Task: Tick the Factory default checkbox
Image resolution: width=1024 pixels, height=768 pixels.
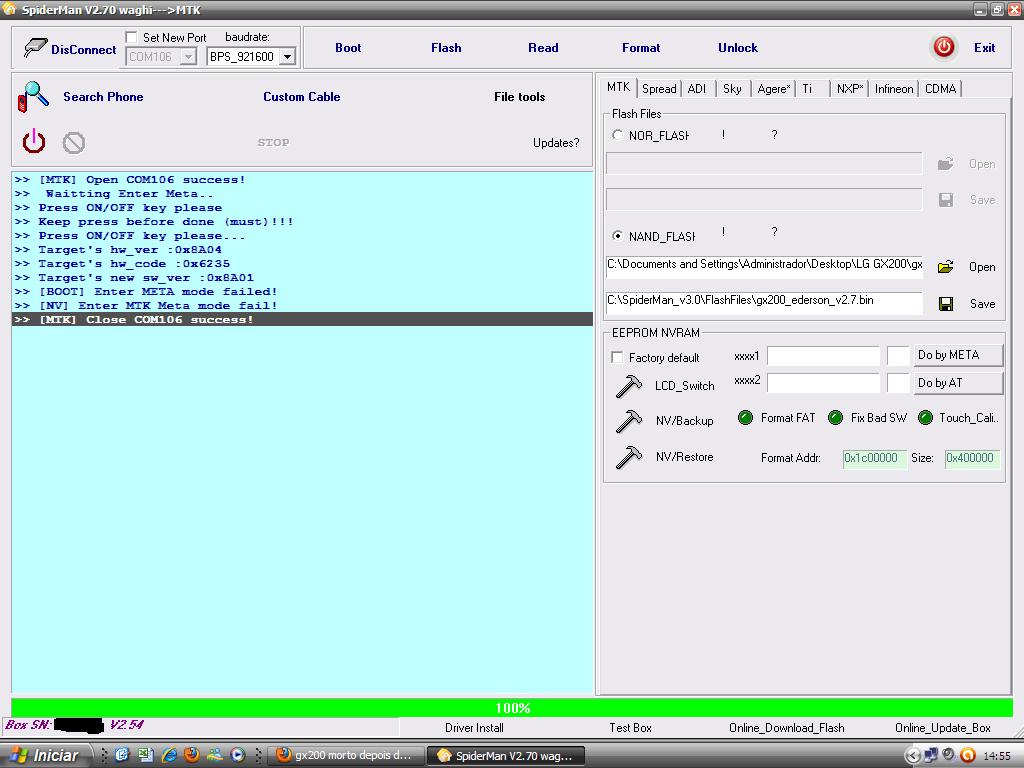Action: (x=616, y=357)
